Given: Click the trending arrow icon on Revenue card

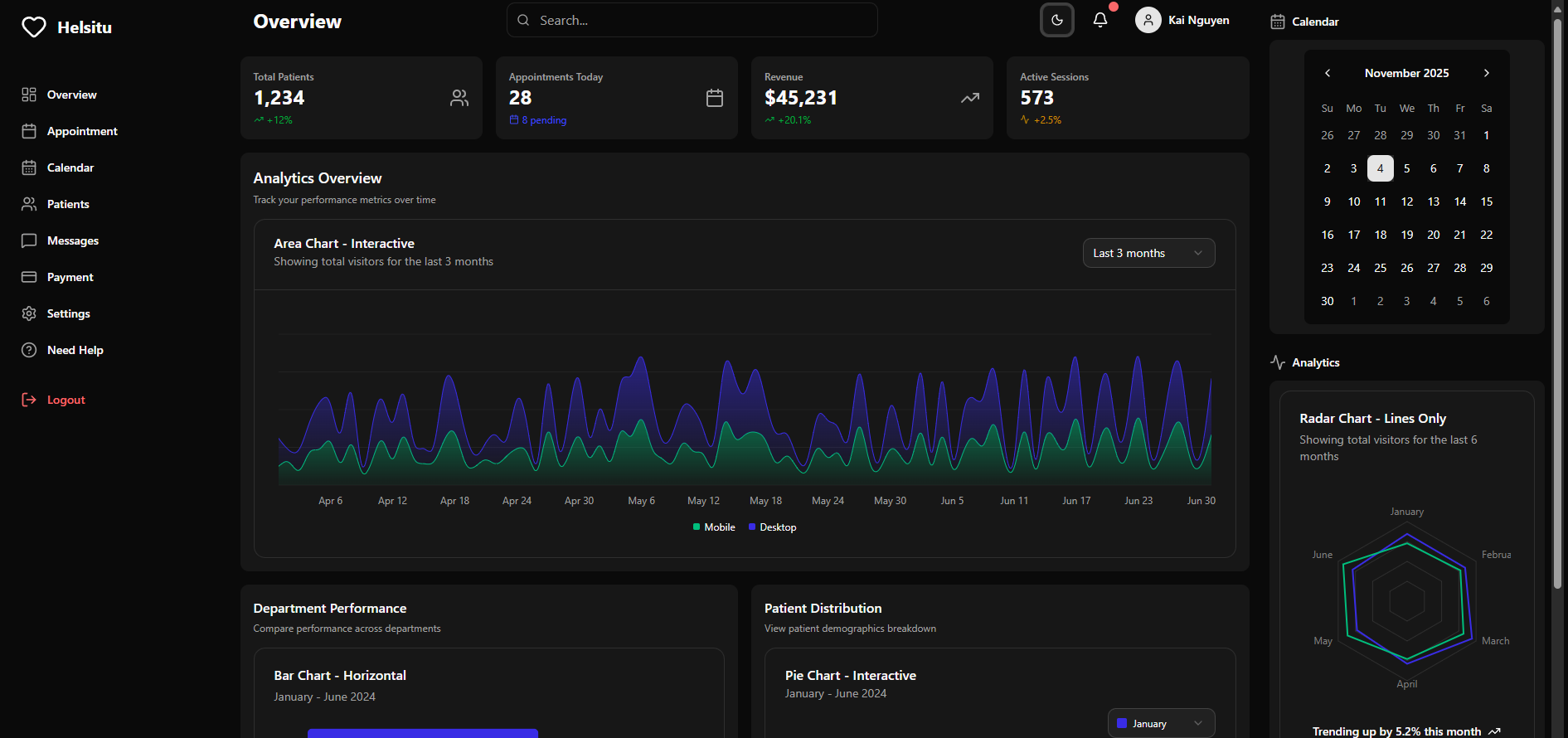Looking at the screenshot, I should [x=970, y=98].
